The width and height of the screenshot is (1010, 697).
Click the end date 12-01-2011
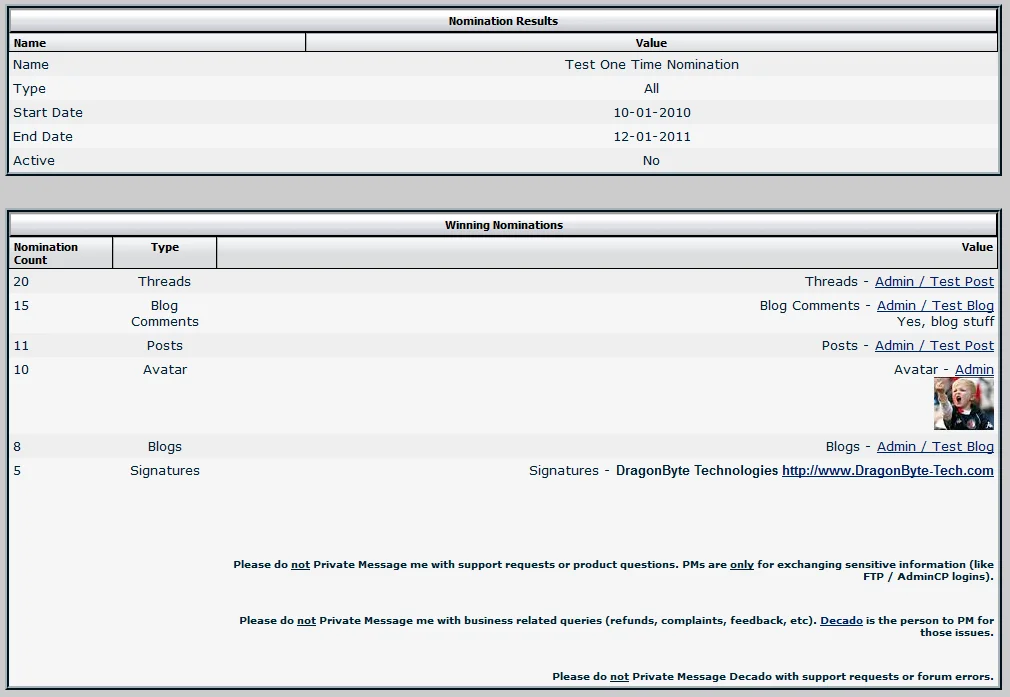tap(651, 137)
